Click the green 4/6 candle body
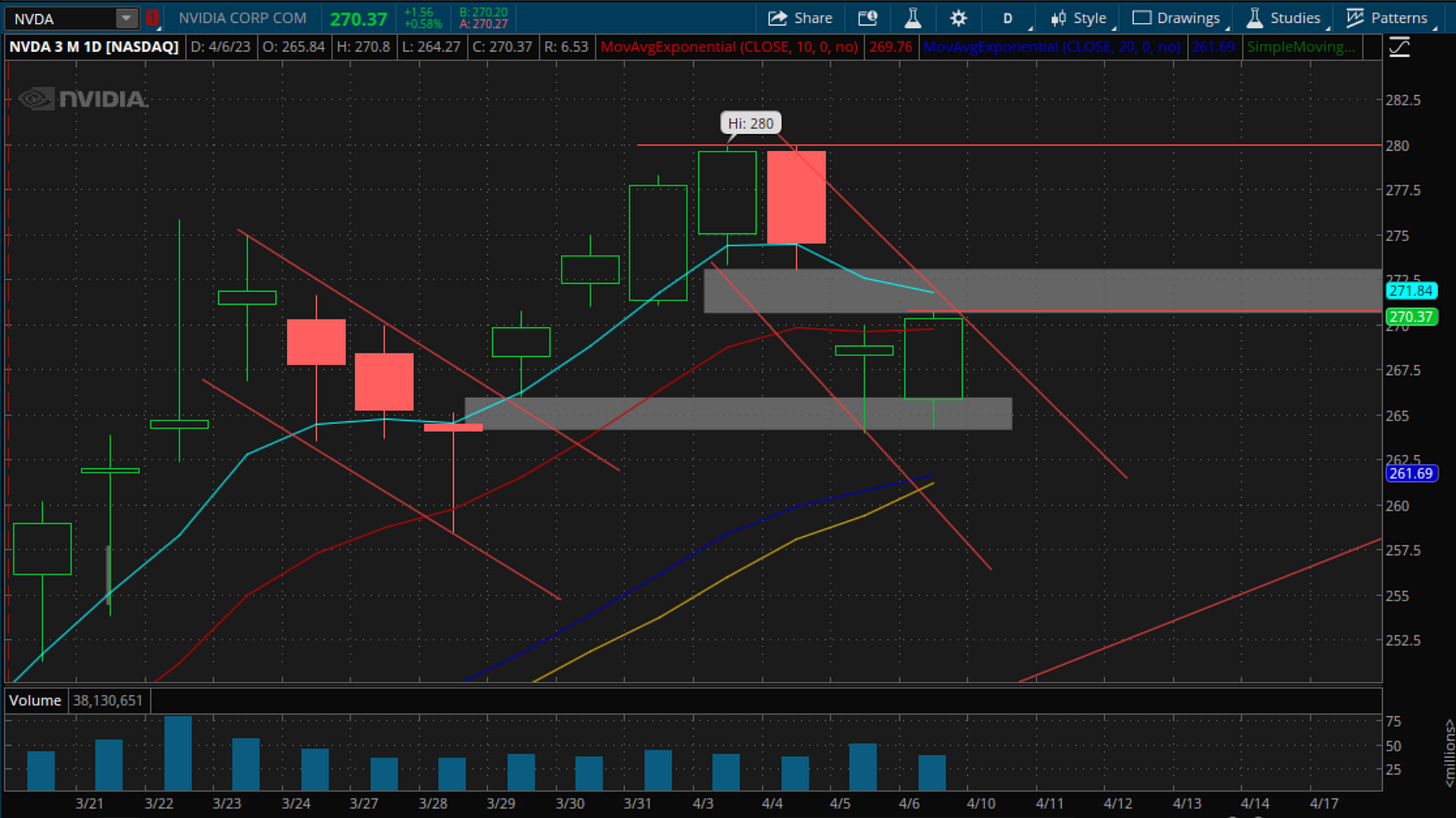The image size is (1456, 818). pos(933,358)
